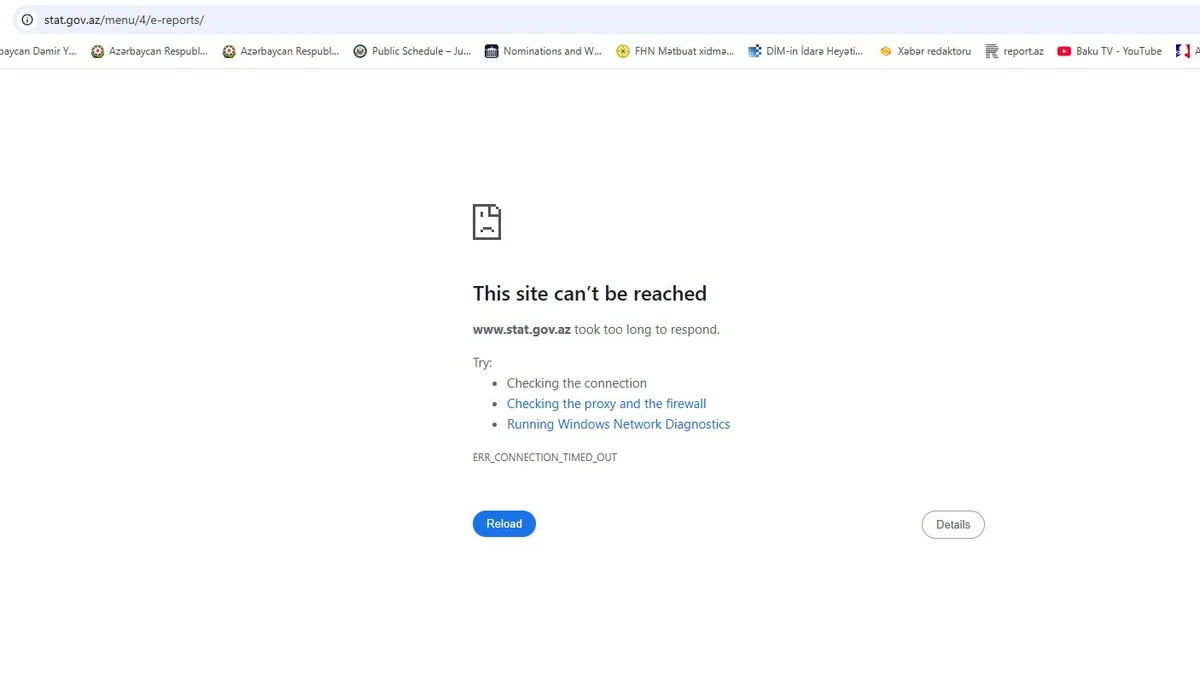The height and width of the screenshot is (689, 1200).
Task: Click the Reload button
Action: (x=504, y=524)
